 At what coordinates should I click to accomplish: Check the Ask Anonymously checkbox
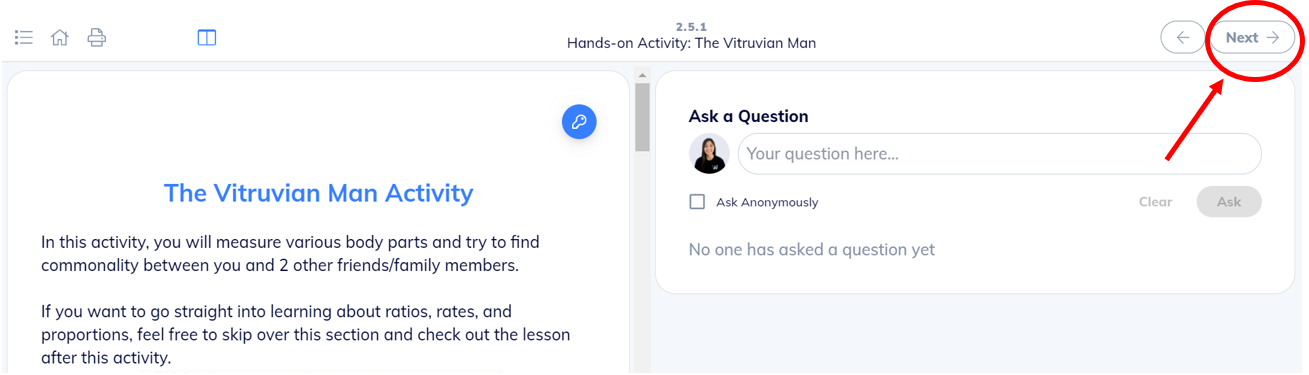pos(697,202)
